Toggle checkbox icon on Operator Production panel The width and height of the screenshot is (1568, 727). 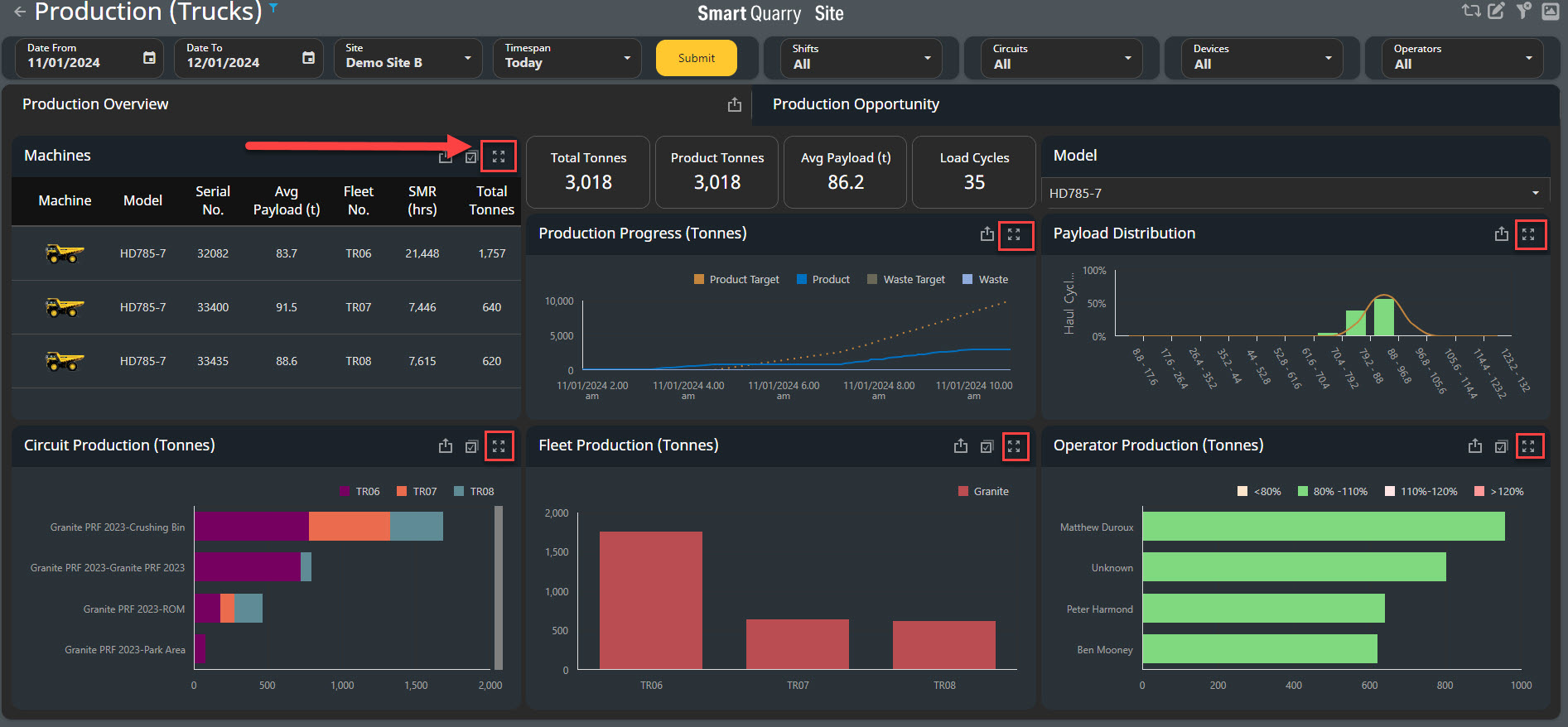tap(1501, 446)
